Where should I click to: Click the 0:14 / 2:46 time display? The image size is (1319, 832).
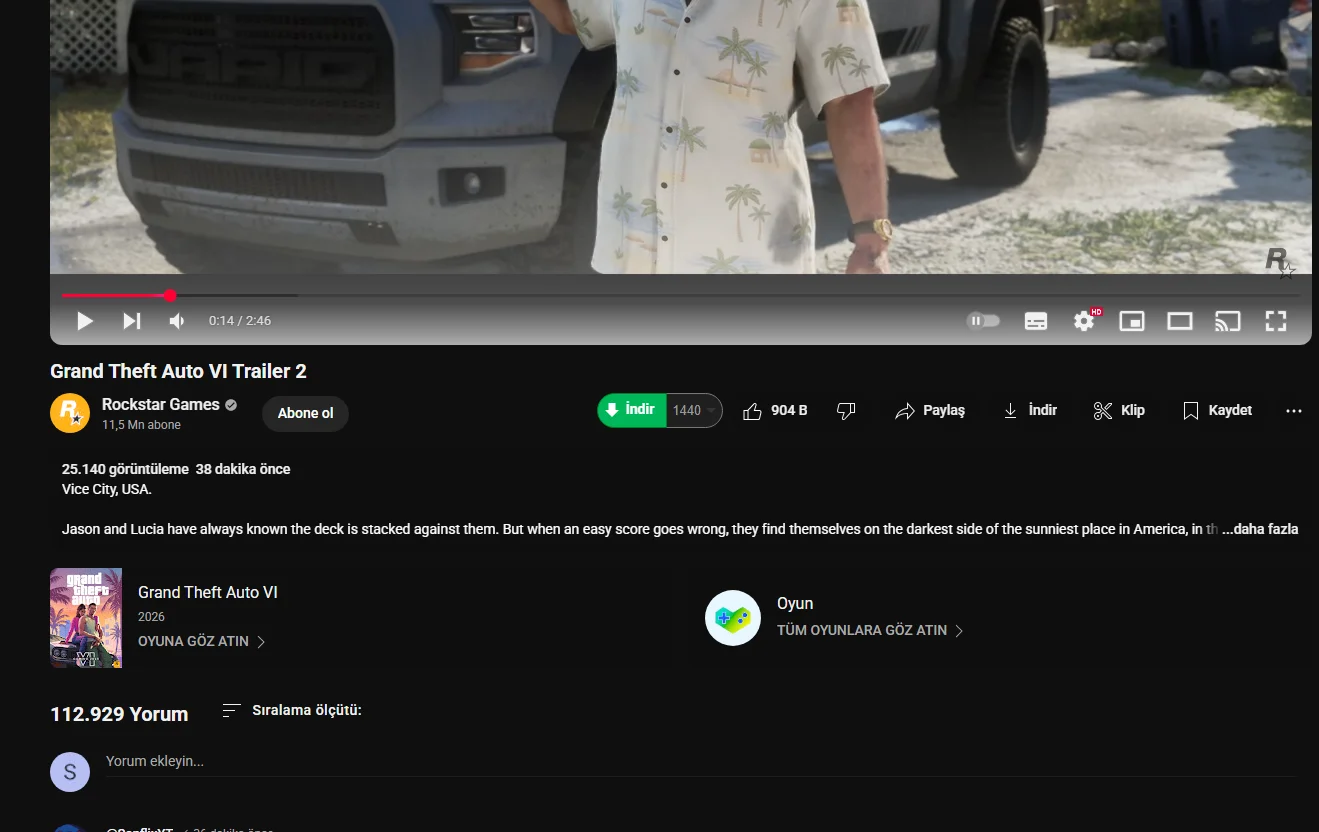point(240,321)
